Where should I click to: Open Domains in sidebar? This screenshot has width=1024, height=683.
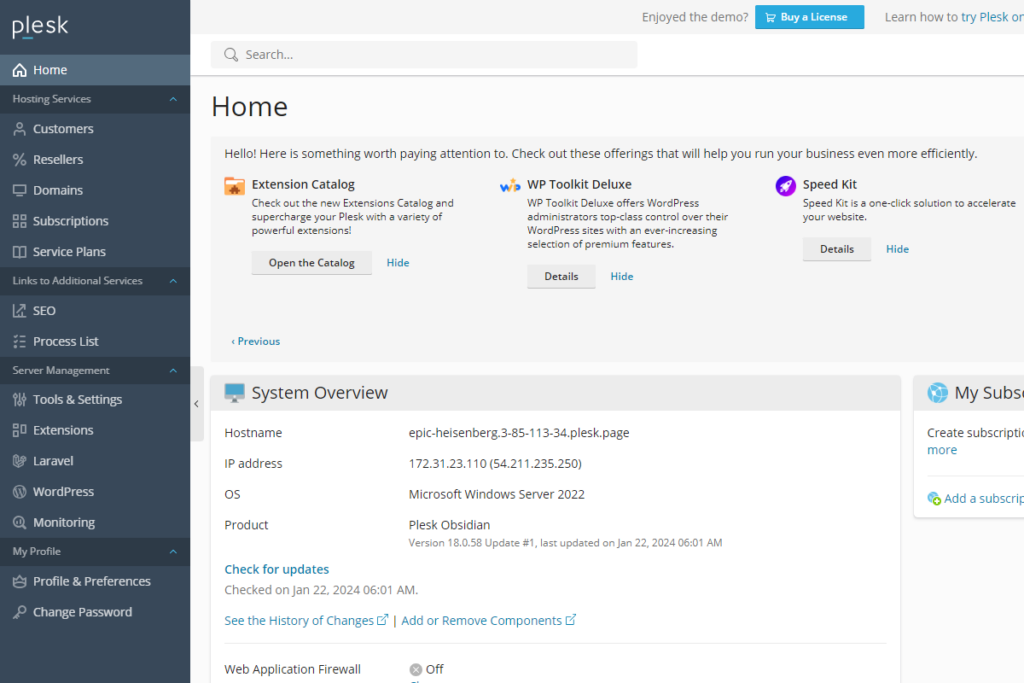click(95, 190)
